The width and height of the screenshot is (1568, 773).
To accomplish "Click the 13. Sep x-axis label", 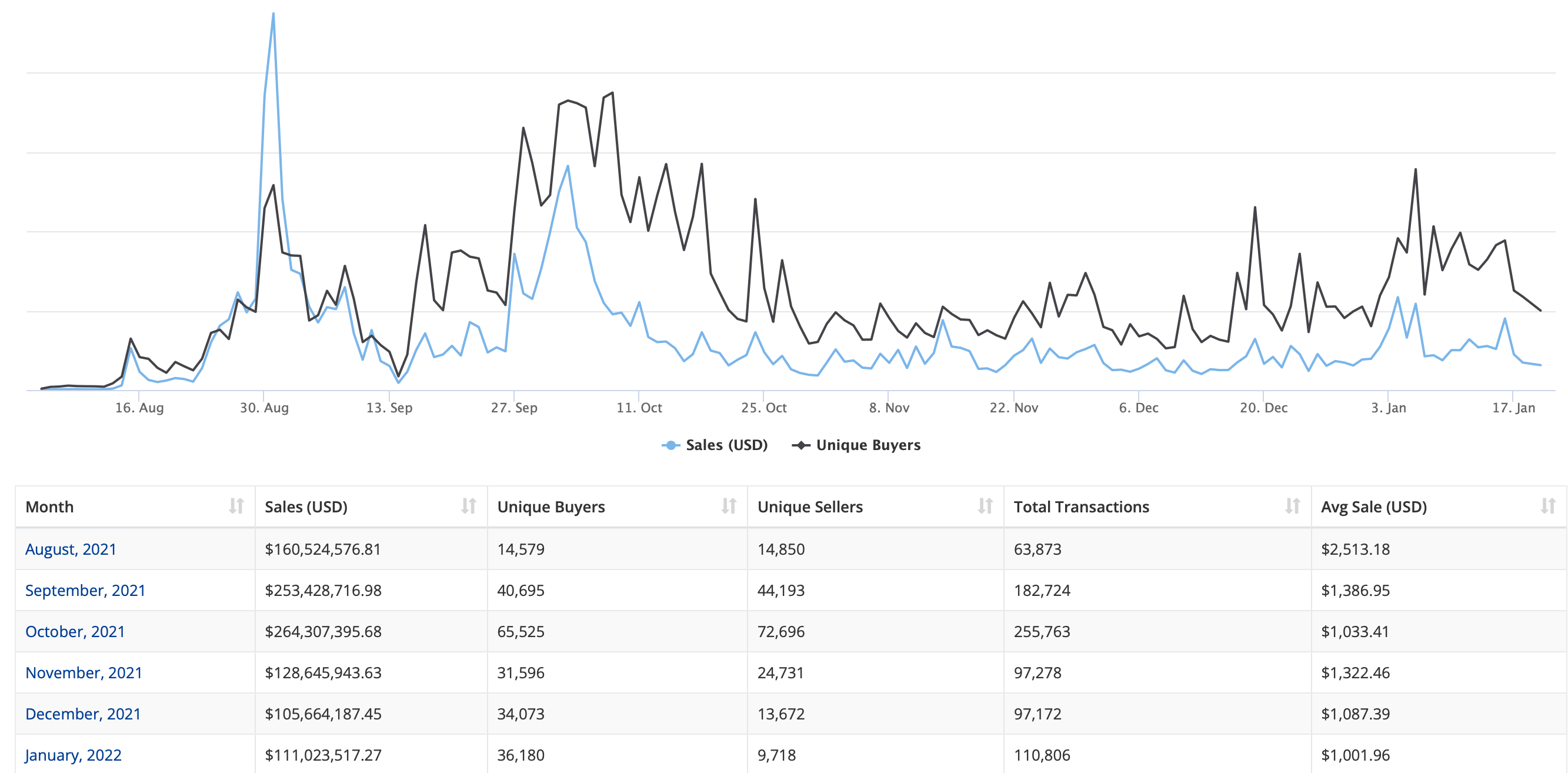I will click(x=389, y=408).
